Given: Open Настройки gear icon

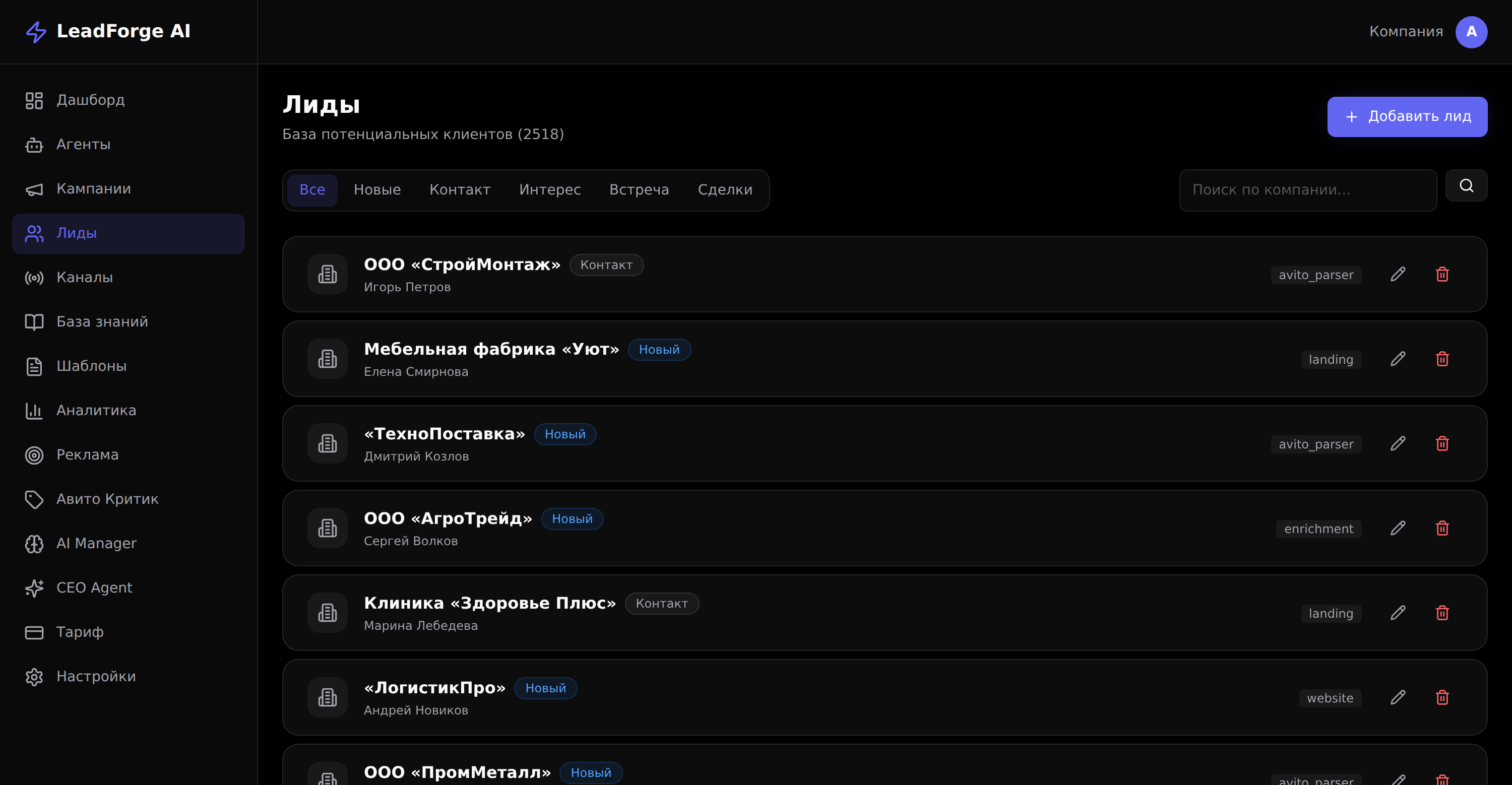Looking at the screenshot, I should [x=34, y=677].
